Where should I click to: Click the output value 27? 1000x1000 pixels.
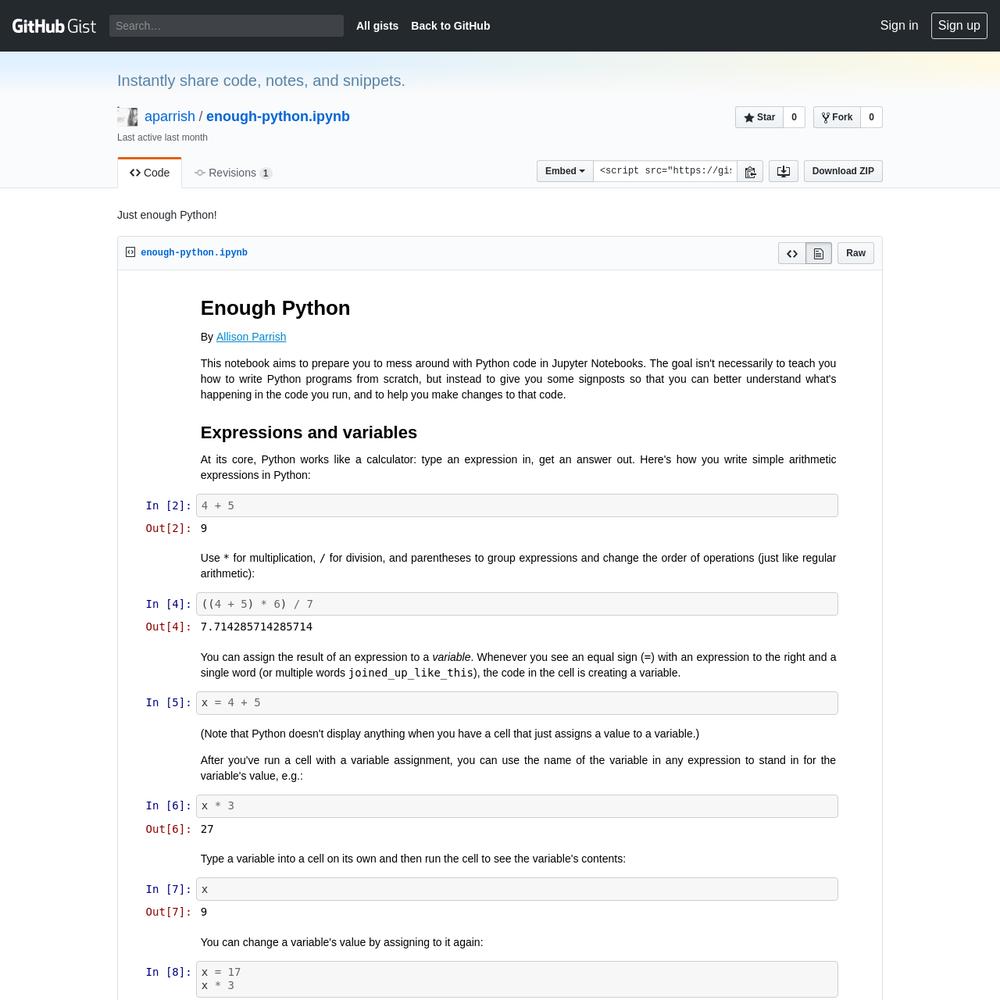207,829
